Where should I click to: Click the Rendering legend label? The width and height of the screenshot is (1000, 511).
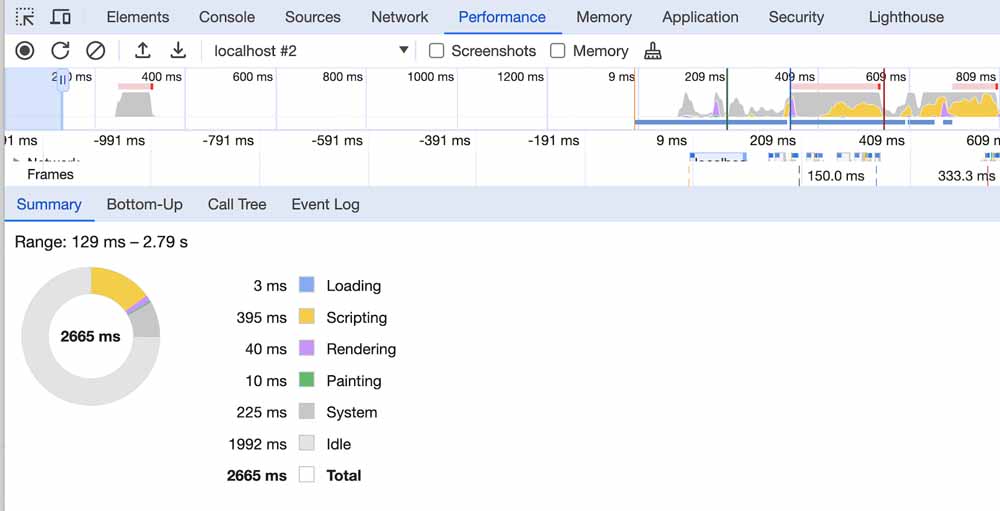(x=361, y=349)
